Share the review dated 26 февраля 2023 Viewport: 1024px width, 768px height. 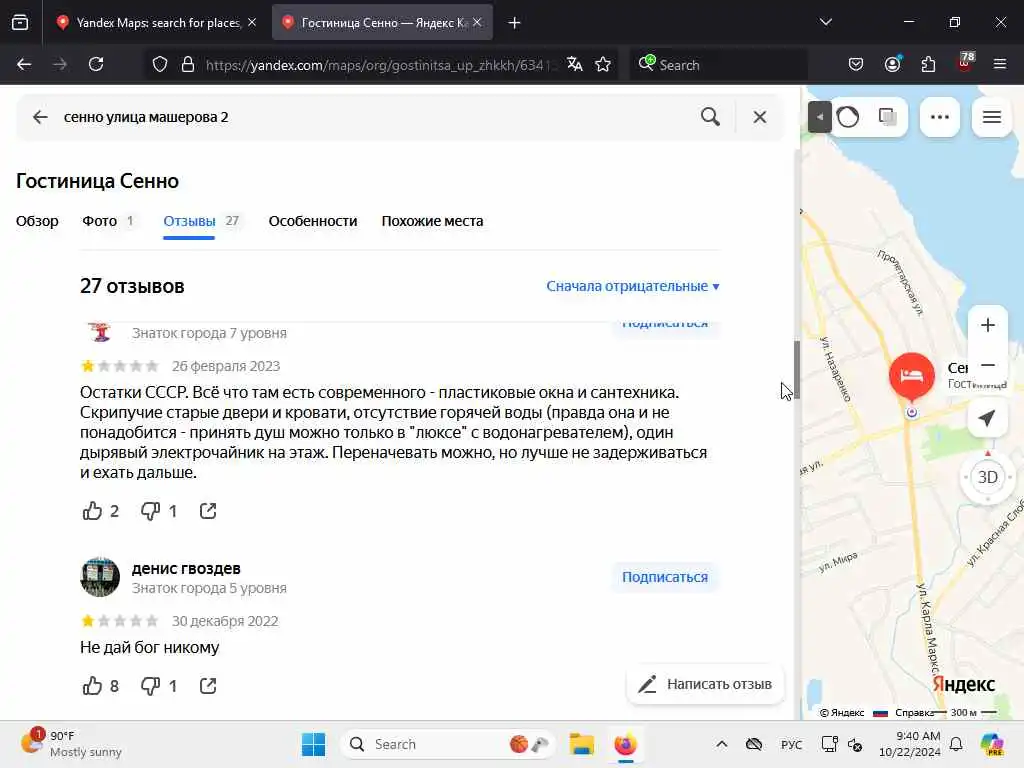208,511
